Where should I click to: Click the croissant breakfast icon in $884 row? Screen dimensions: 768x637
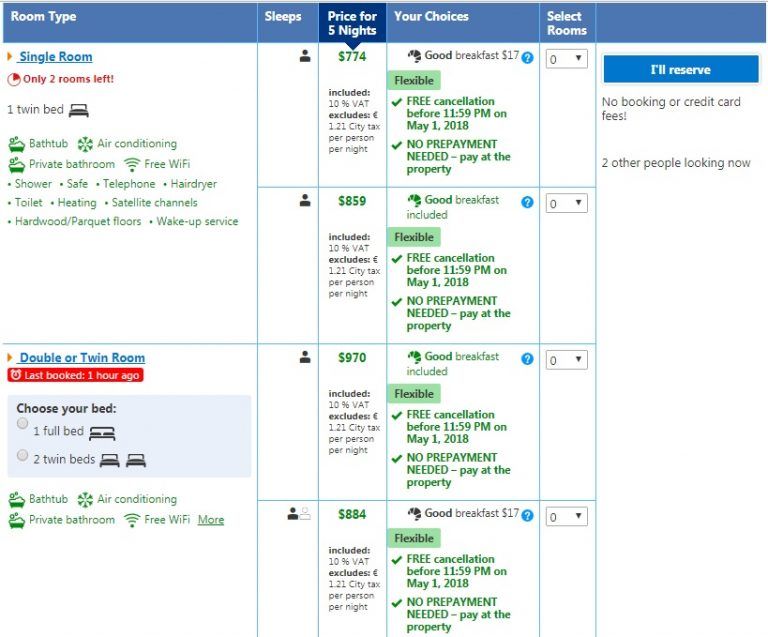pyautogui.click(x=414, y=514)
